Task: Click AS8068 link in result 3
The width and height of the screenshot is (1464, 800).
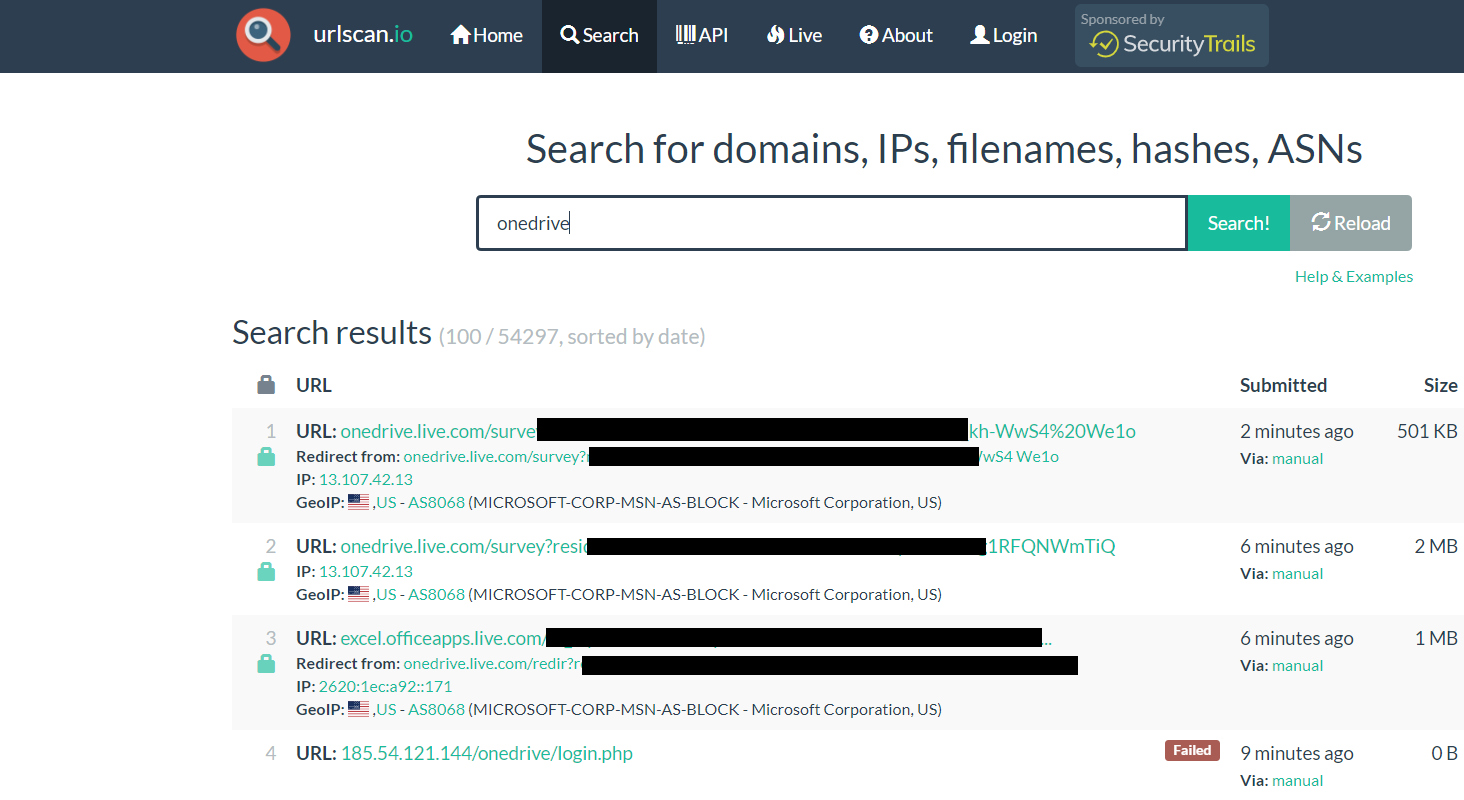Action: click(x=437, y=709)
